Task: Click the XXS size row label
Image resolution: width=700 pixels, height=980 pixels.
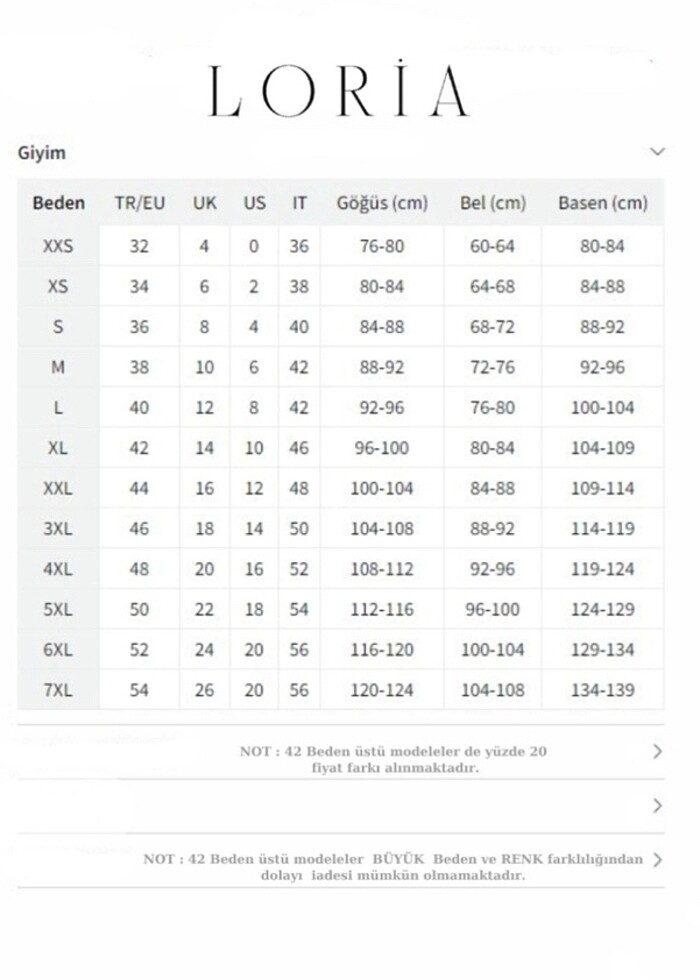Action: (58, 246)
